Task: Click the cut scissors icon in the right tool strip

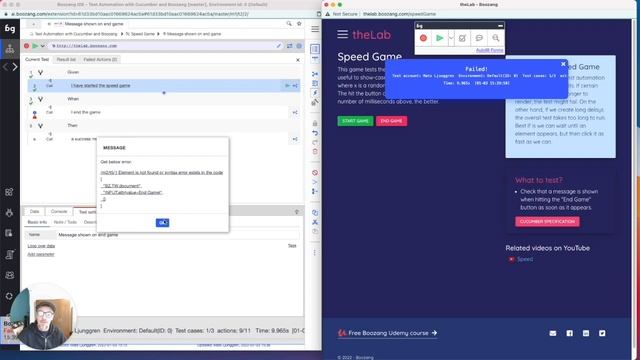Action: coord(315,222)
